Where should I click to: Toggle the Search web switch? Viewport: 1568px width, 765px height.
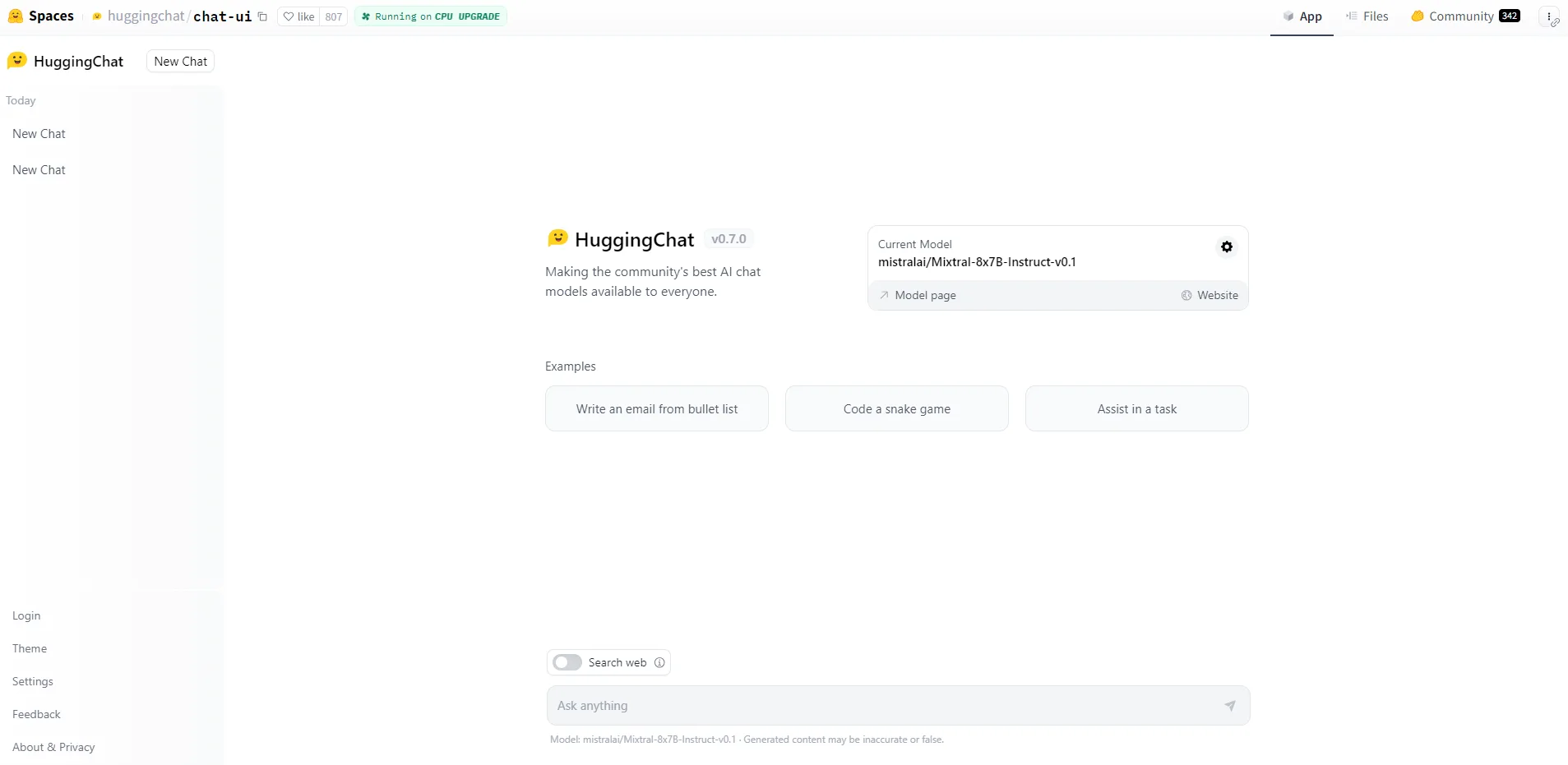(567, 662)
